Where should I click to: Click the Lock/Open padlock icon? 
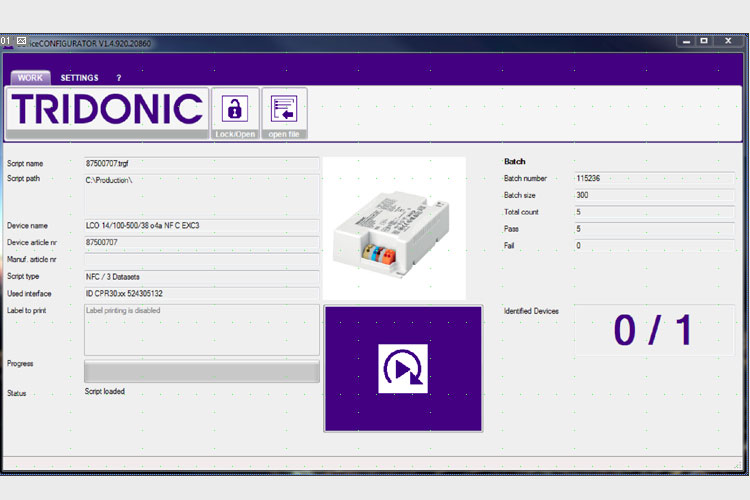tap(235, 109)
